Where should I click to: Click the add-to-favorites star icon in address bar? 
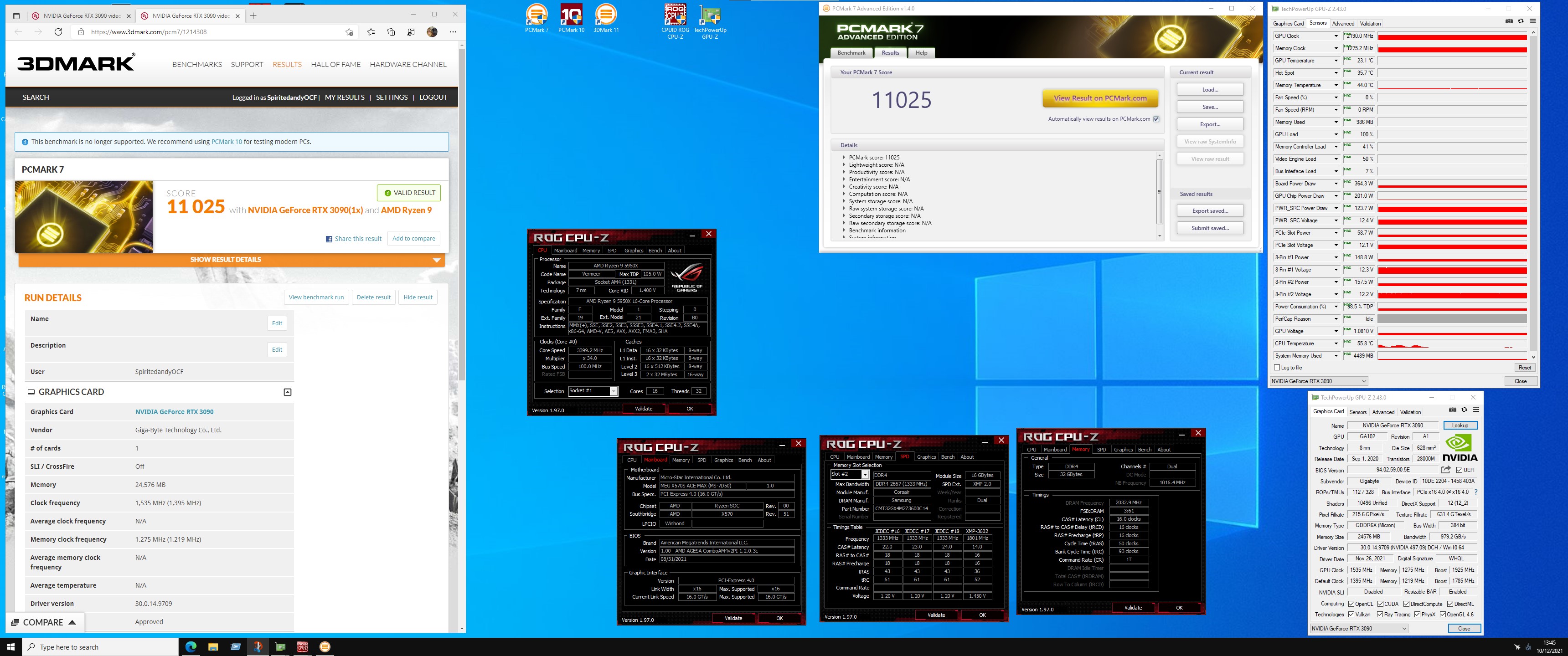point(350,31)
